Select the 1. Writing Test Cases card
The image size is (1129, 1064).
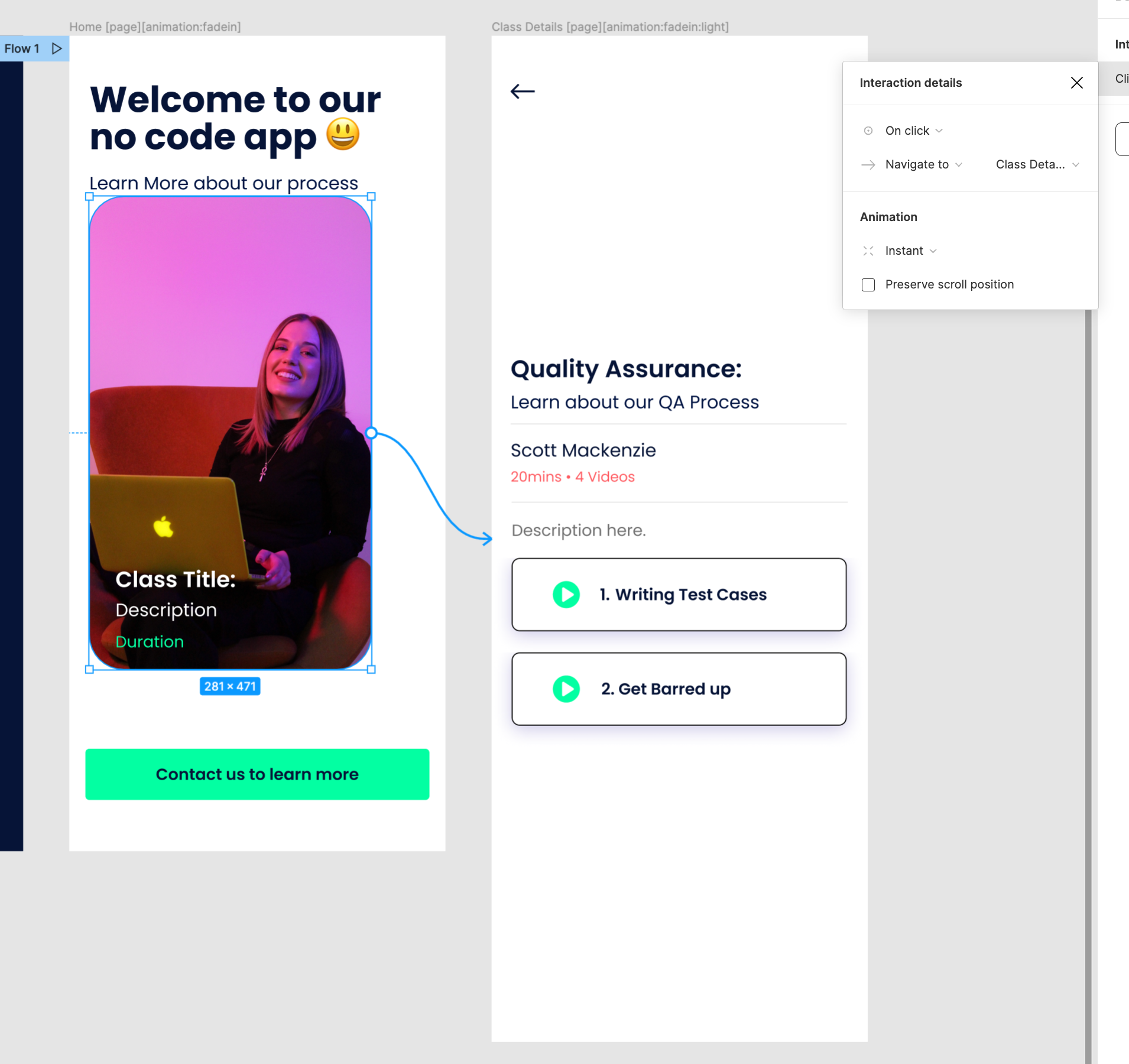click(679, 595)
